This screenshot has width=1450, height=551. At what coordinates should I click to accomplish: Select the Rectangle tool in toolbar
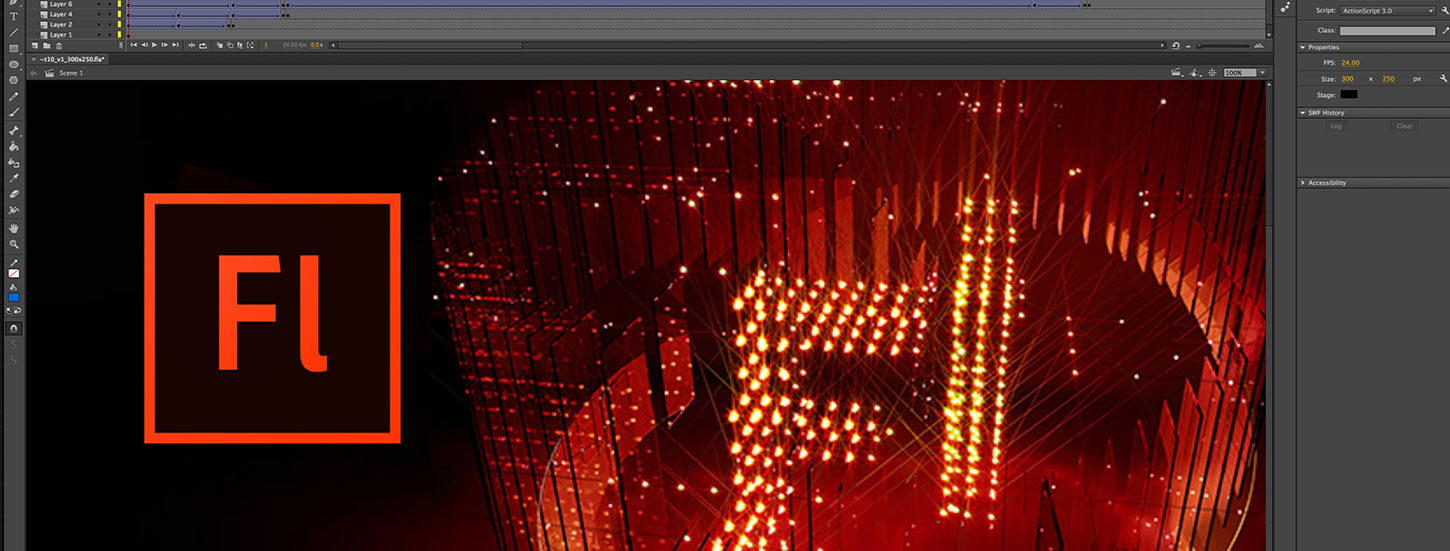point(14,48)
